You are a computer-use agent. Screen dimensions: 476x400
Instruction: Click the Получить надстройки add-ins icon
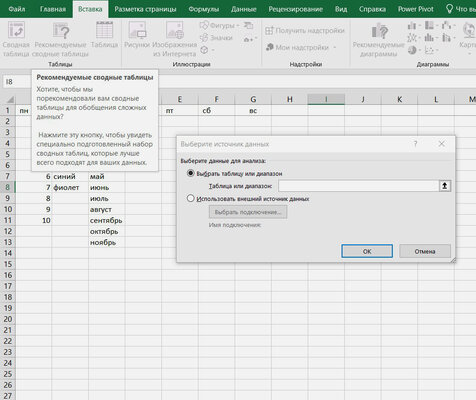point(269,31)
